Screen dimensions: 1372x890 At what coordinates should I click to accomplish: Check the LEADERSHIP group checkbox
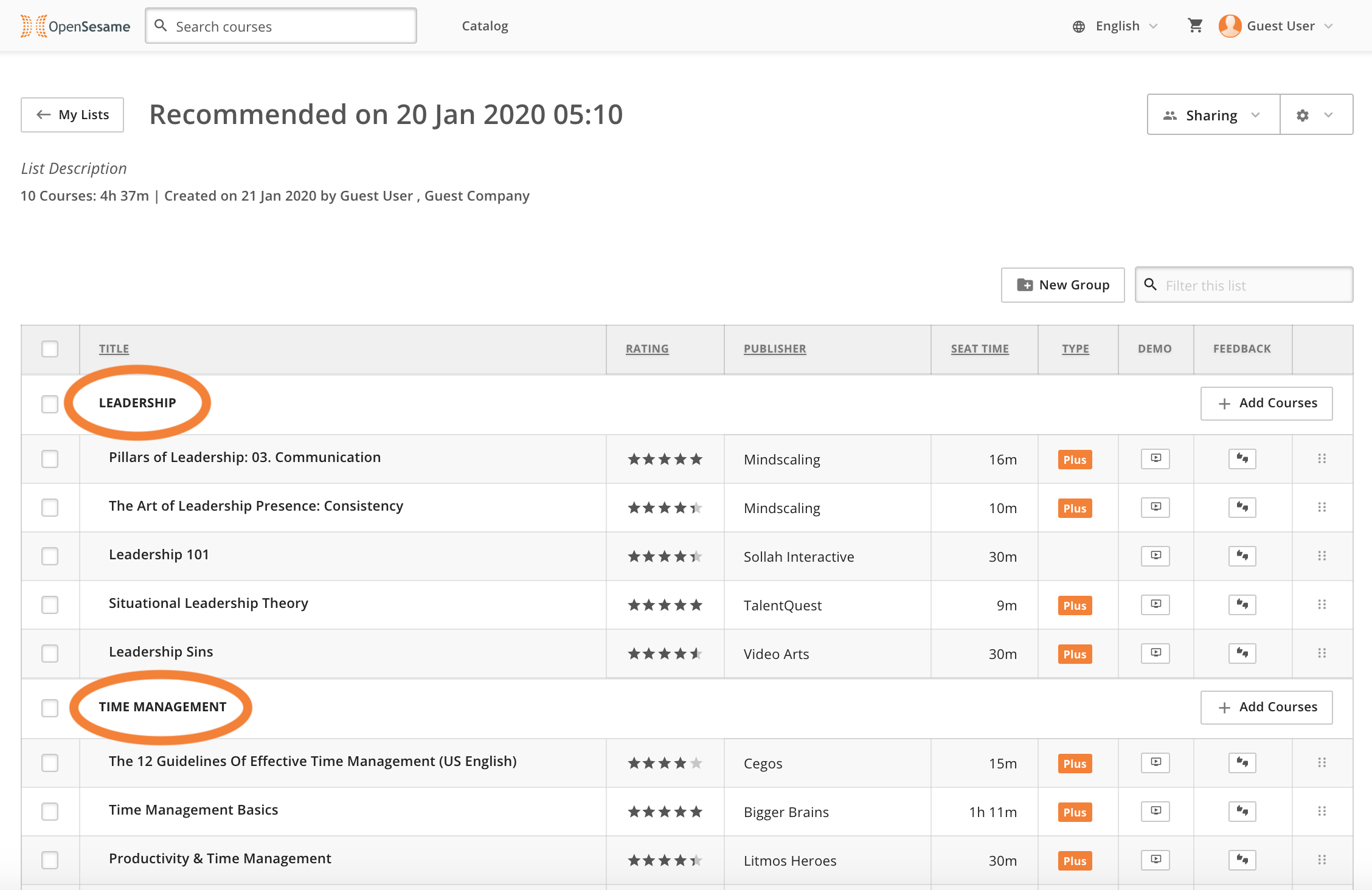pos(50,404)
